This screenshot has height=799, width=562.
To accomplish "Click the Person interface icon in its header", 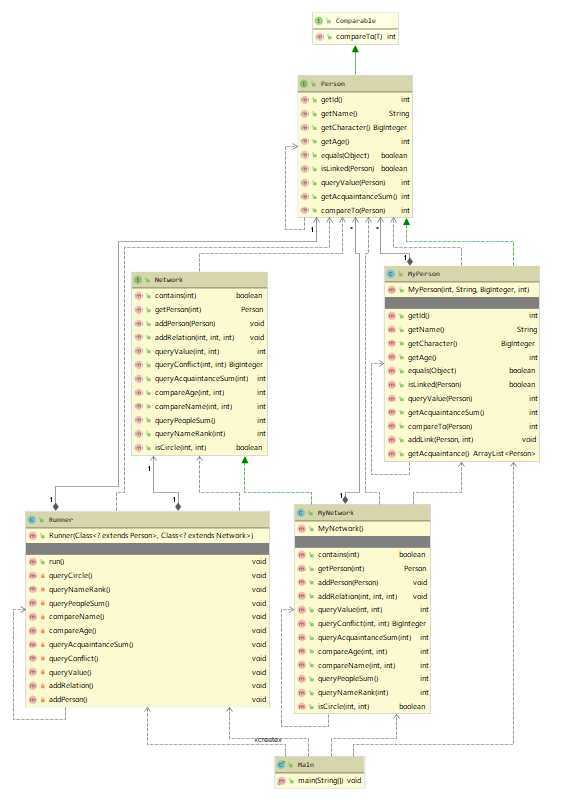I will (304, 84).
